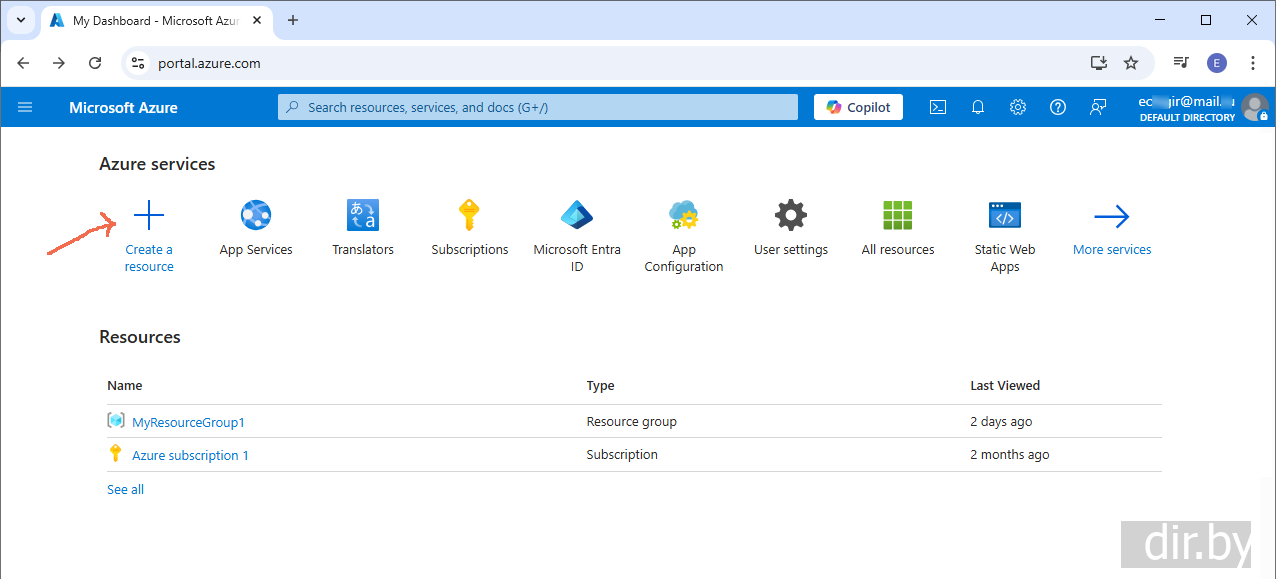
Task: Open Help question mark menu
Action: point(1058,107)
